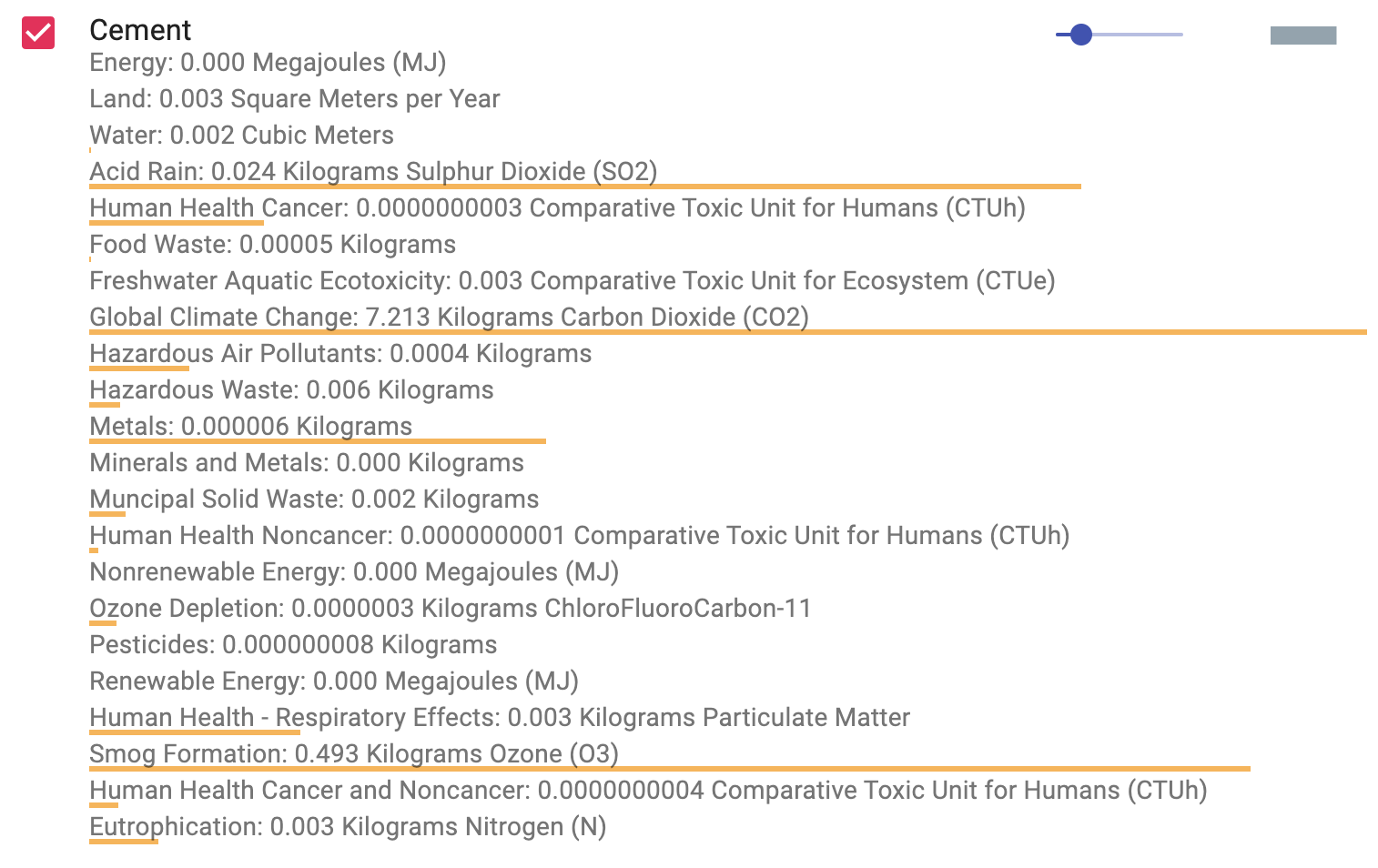Select the Hazardous Air Pollutants entry
The height and width of the screenshot is (868, 1378).
[340, 354]
